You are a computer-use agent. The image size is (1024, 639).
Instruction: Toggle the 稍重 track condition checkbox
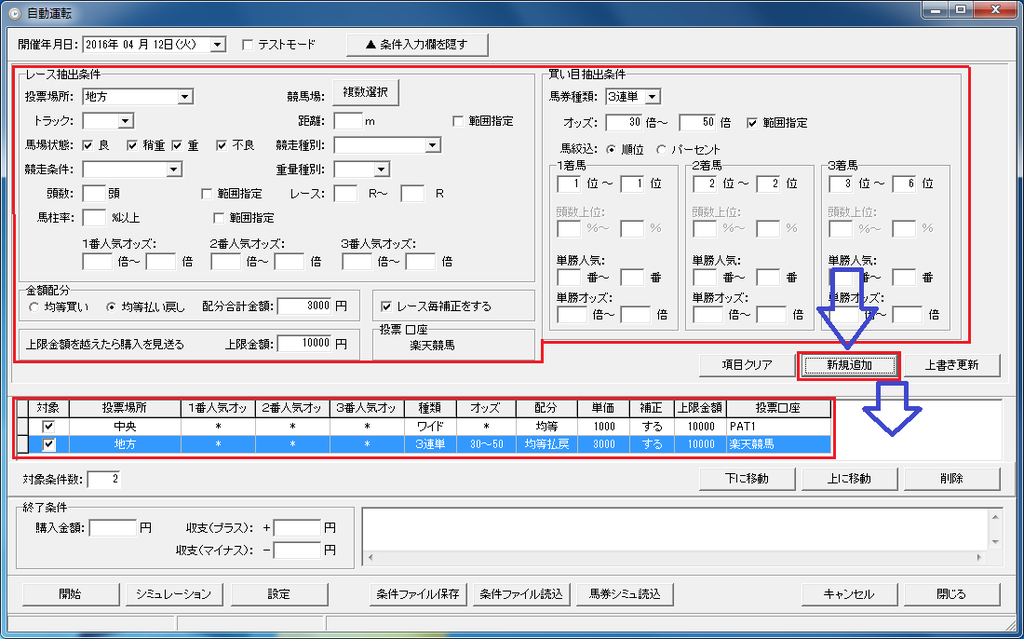point(133,145)
